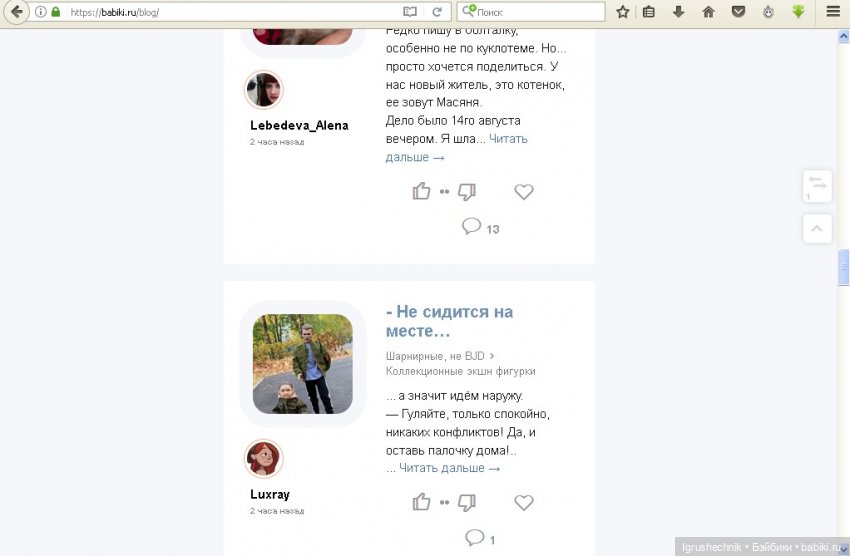The image size is (850, 556).
Task: Add Lebedeva_Alena post to favorites with heart
Action: pyautogui.click(x=523, y=192)
